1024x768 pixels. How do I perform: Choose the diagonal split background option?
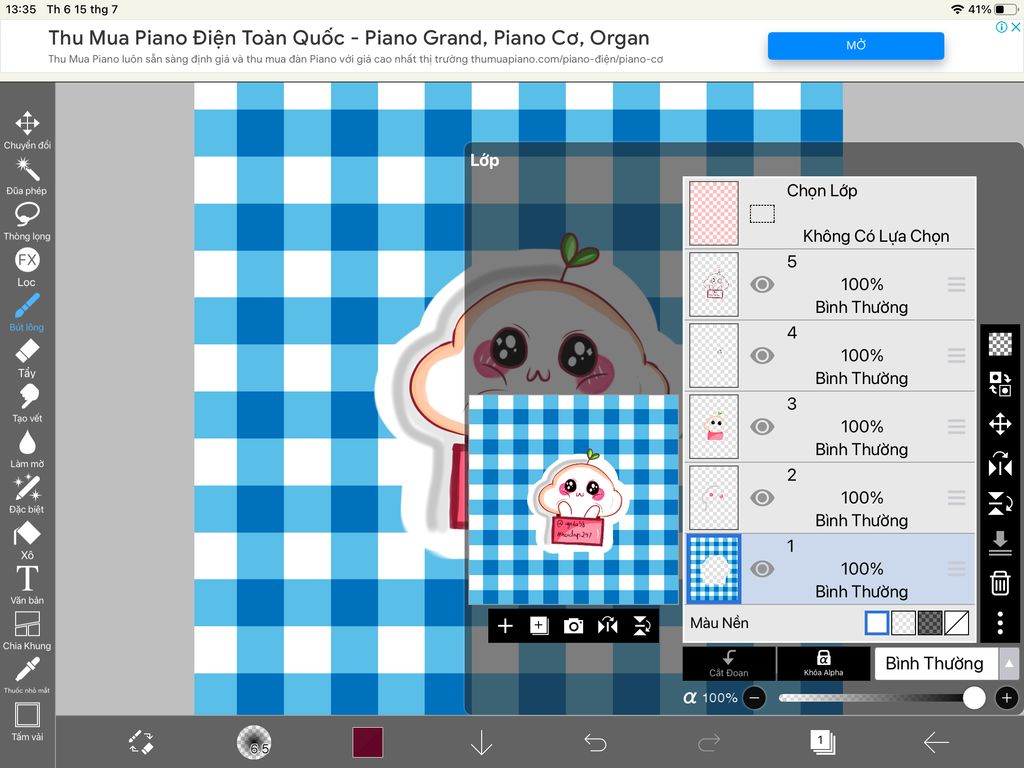tap(956, 623)
